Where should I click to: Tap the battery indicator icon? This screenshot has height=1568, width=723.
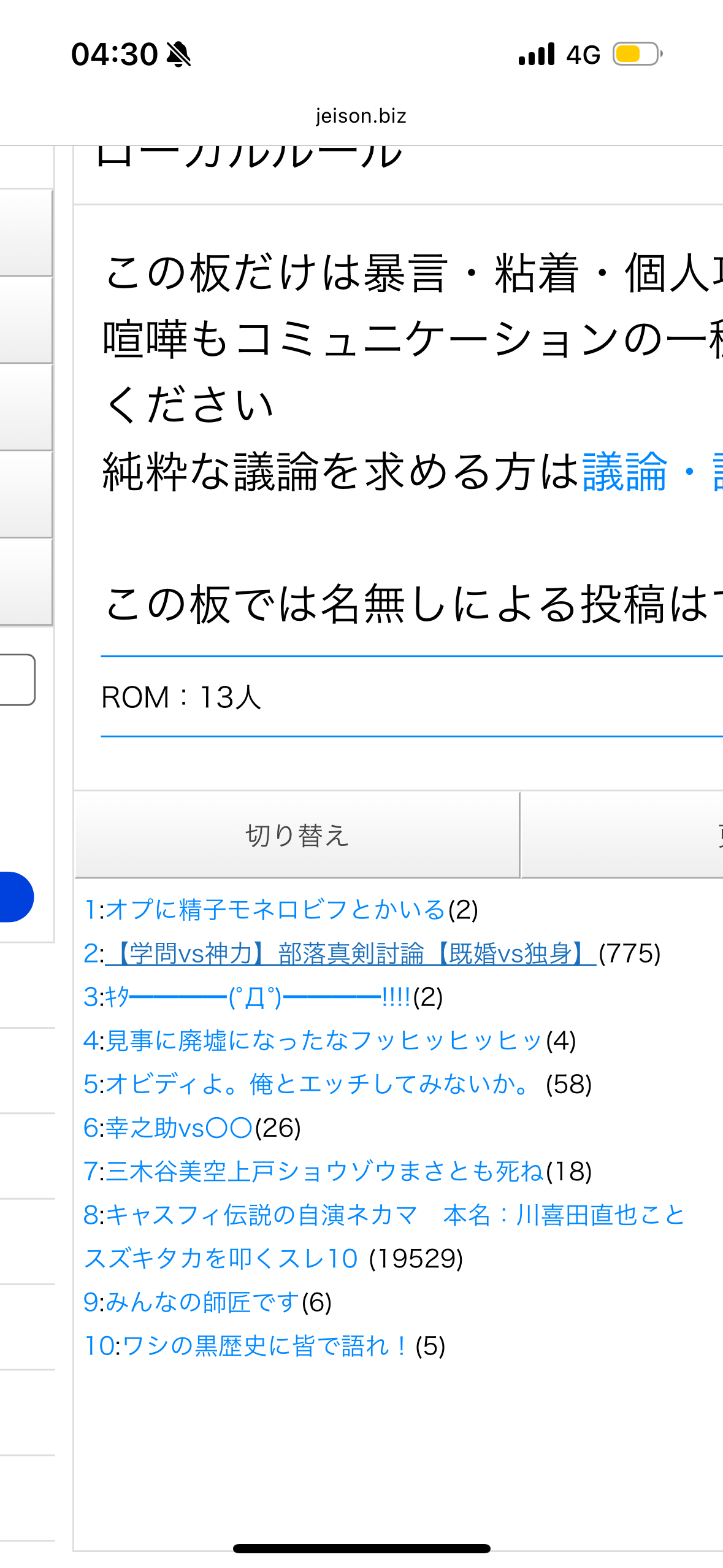tap(637, 55)
